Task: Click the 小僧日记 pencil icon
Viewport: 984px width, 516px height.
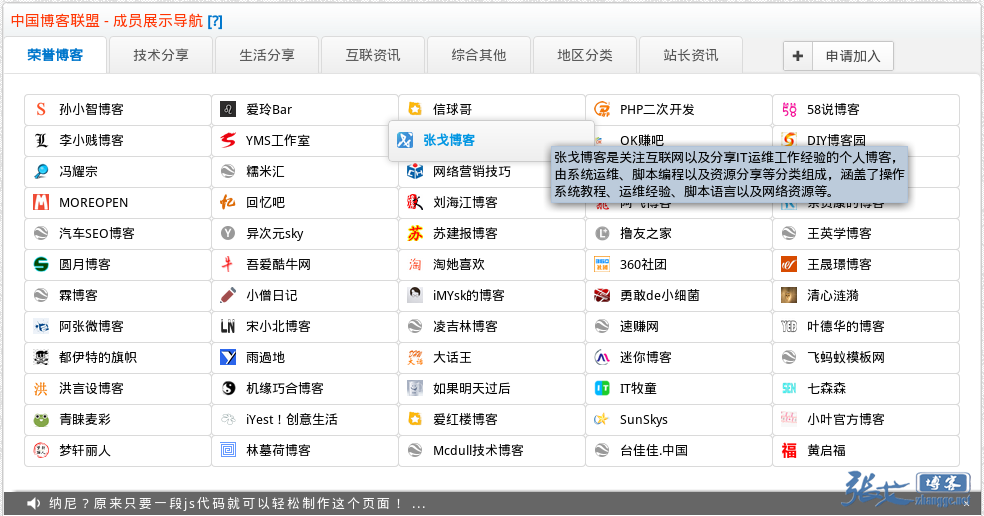Action: [228, 295]
